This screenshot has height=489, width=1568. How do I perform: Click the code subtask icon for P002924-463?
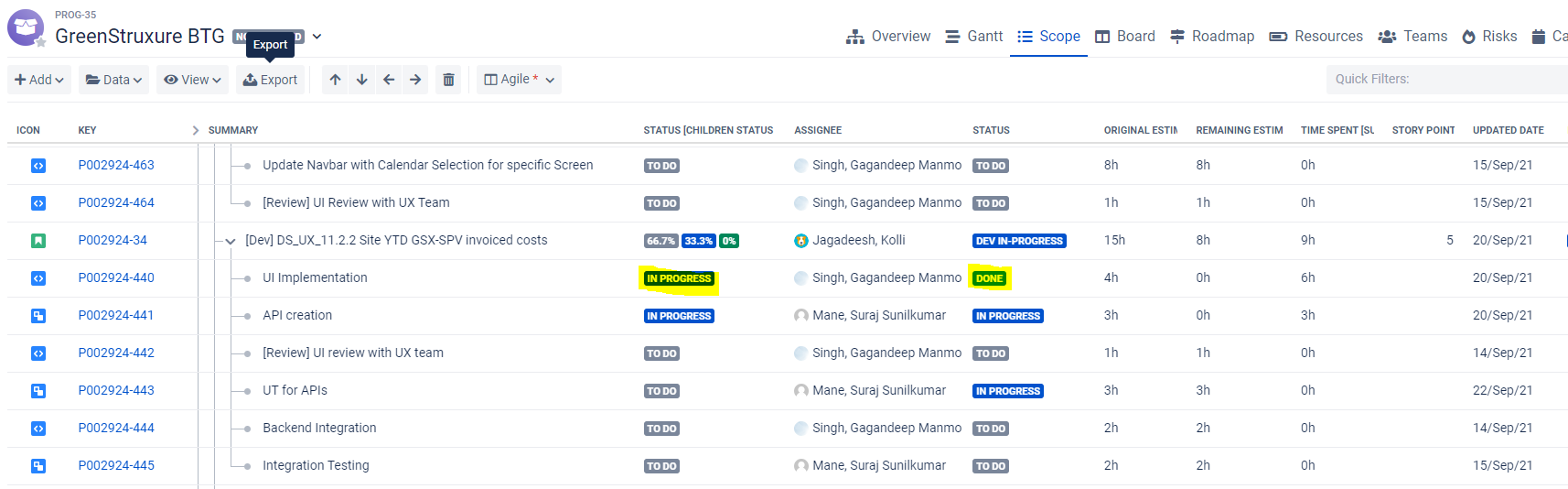38,166
